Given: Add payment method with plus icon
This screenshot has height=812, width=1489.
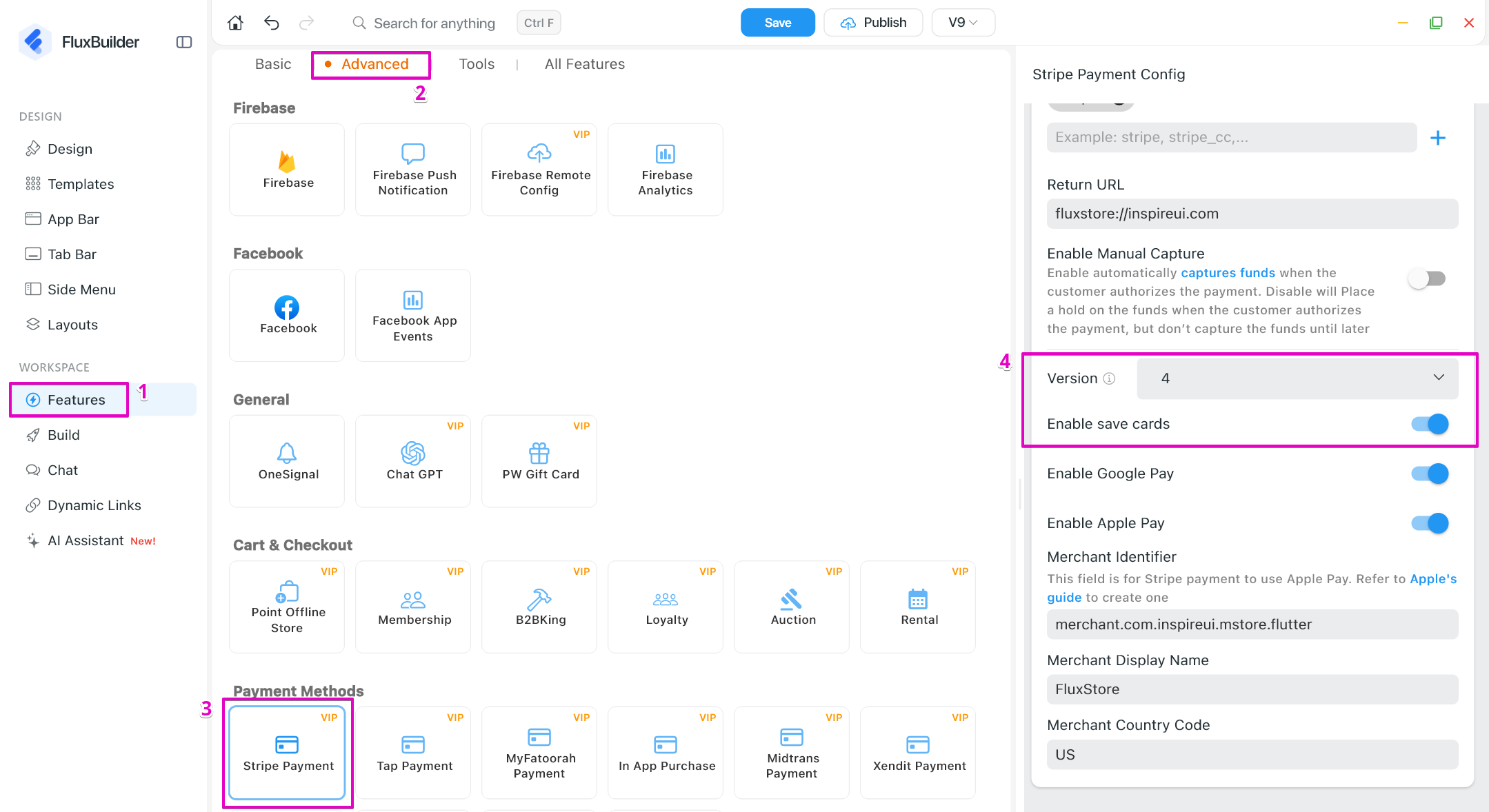Looking at the screenshot, I should point(1438,138).
